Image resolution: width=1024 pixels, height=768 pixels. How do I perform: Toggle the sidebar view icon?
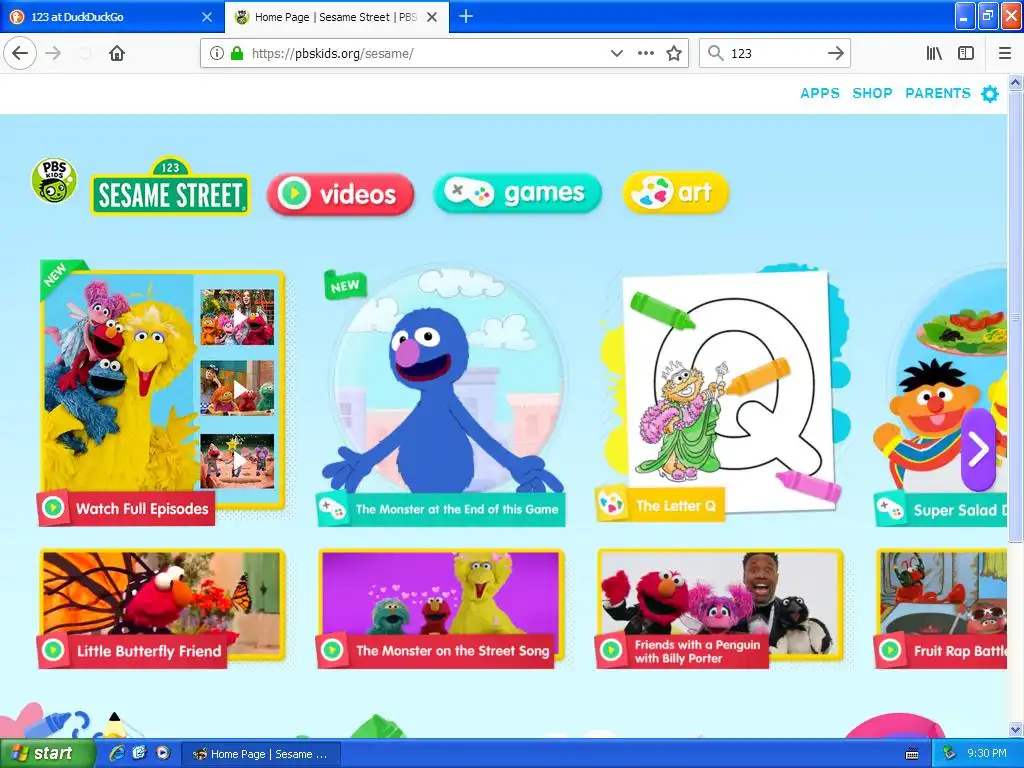(x=966, y=53)
